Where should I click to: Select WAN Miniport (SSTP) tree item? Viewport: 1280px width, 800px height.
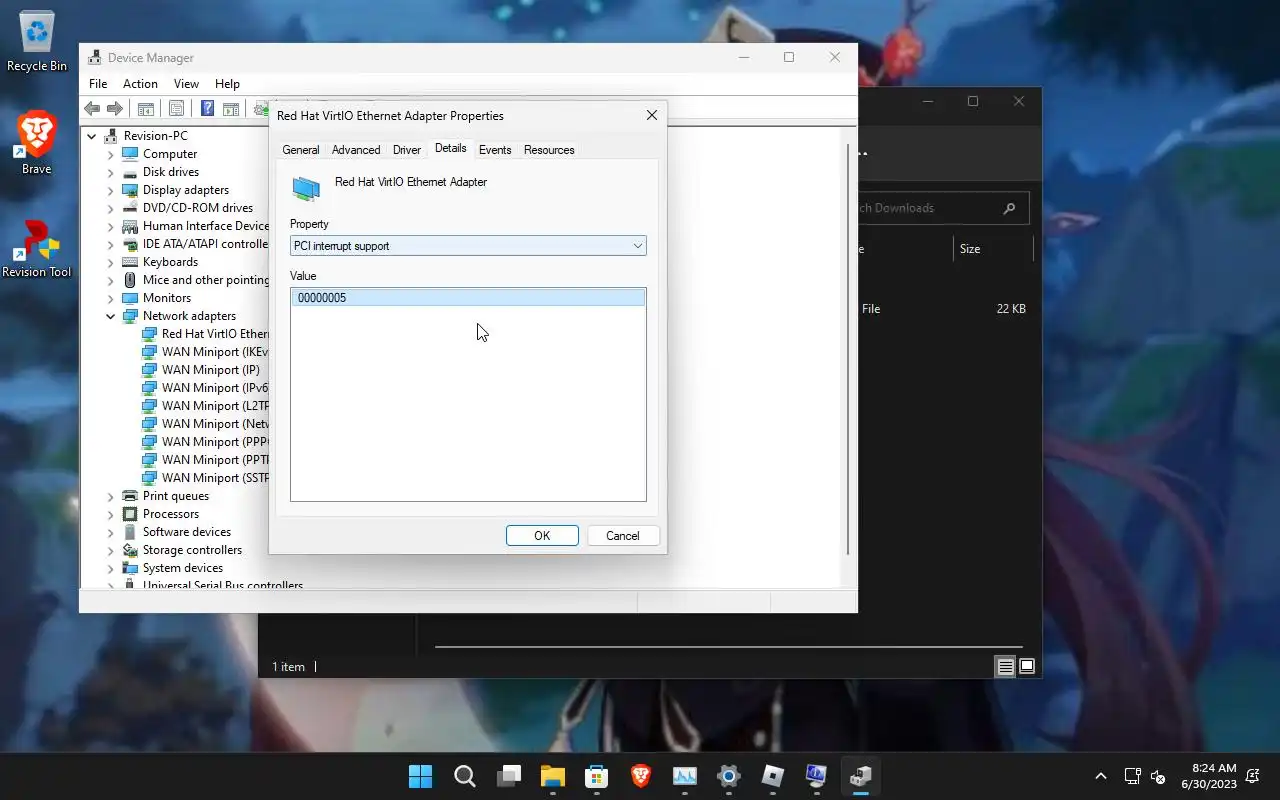click(x=205, y=478)
